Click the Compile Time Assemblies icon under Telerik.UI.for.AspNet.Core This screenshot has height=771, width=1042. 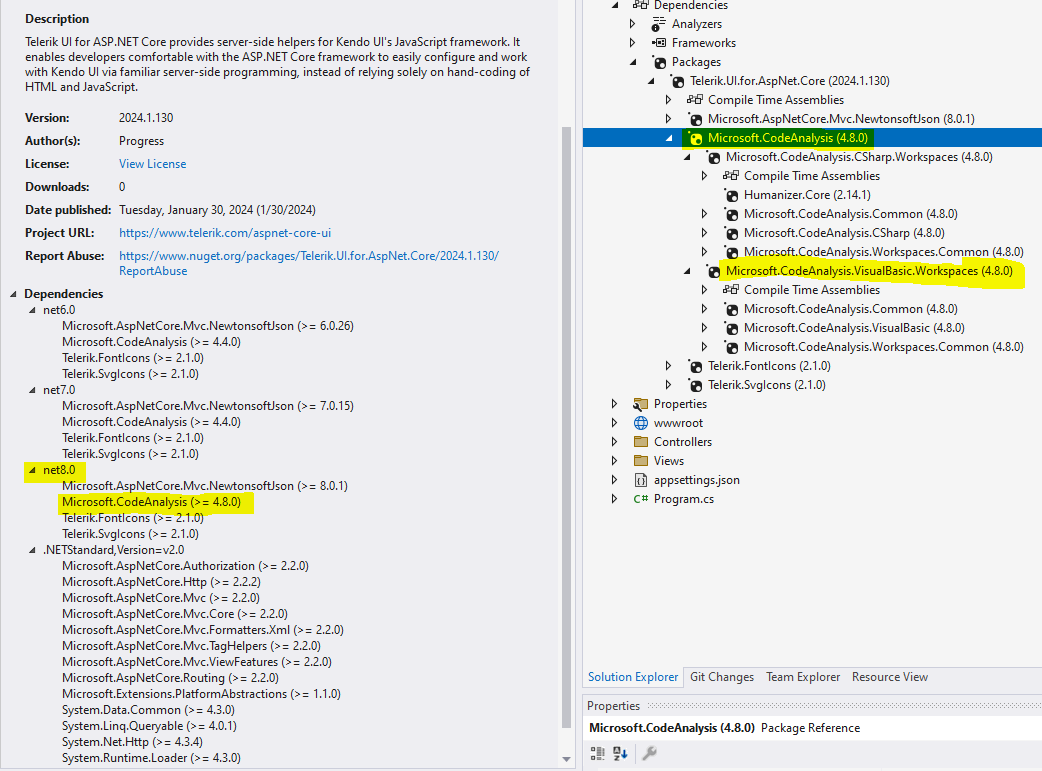(694, 100)
